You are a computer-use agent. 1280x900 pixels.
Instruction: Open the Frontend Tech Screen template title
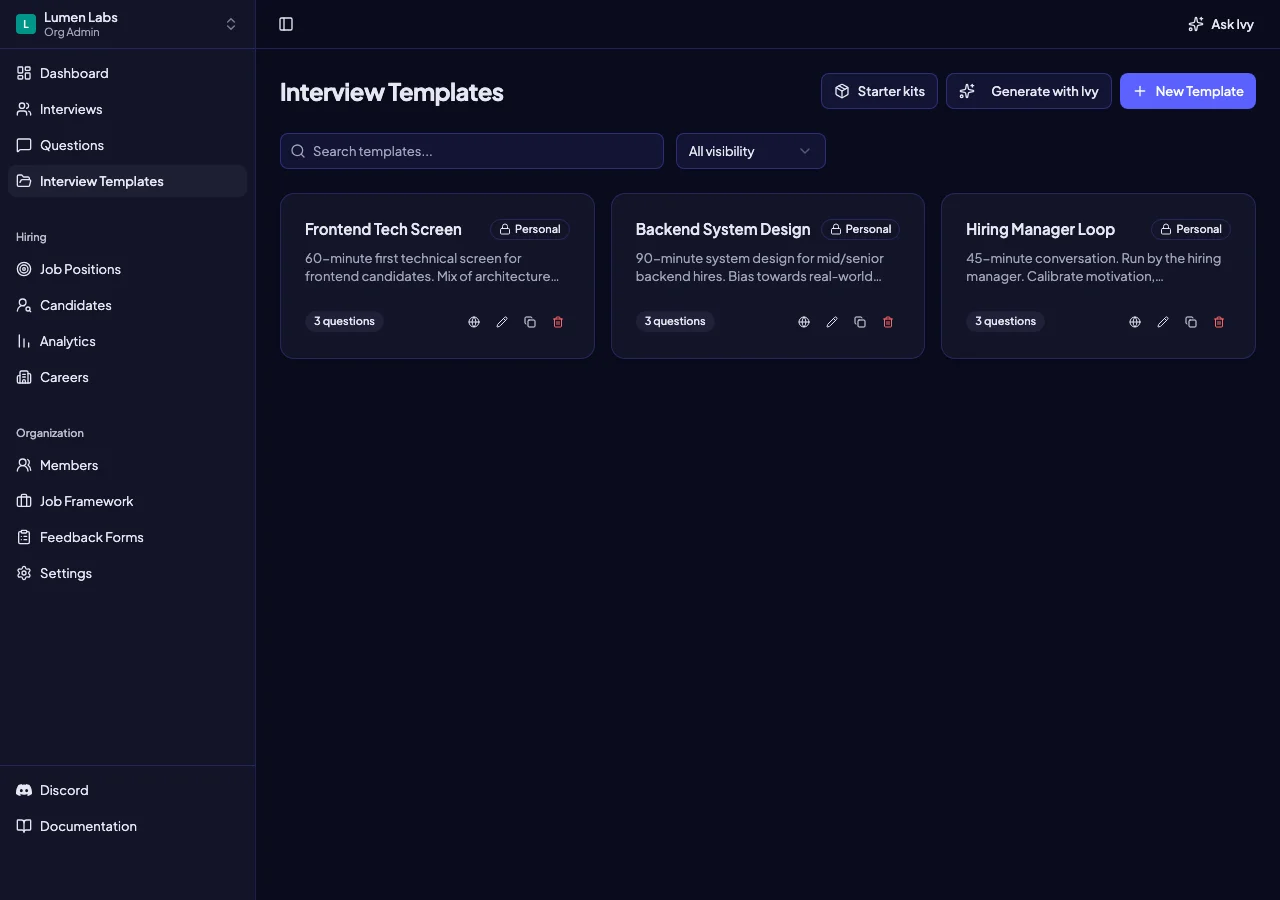383,229
